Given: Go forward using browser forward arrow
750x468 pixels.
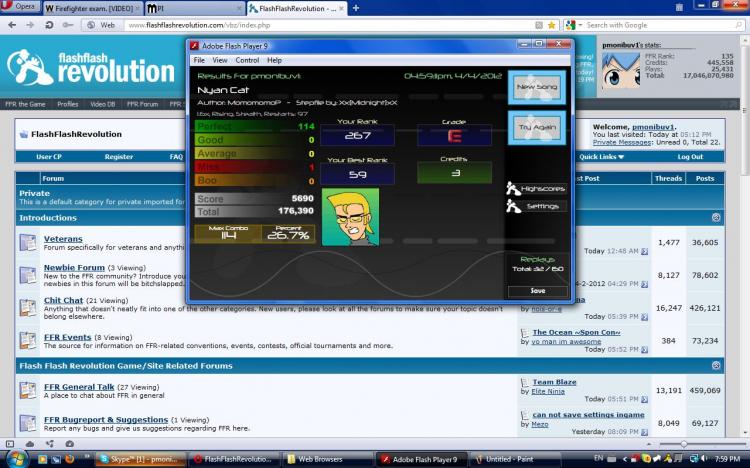Looking at the screenshot, I should point(30,25).
